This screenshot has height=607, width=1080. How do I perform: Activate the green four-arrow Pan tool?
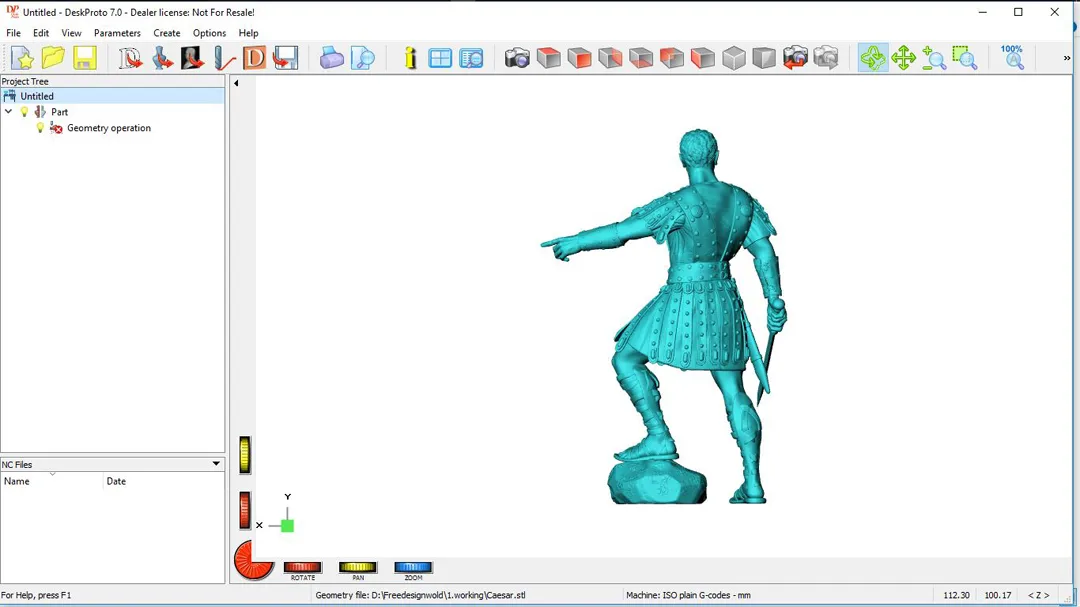(x=904, y=58)
